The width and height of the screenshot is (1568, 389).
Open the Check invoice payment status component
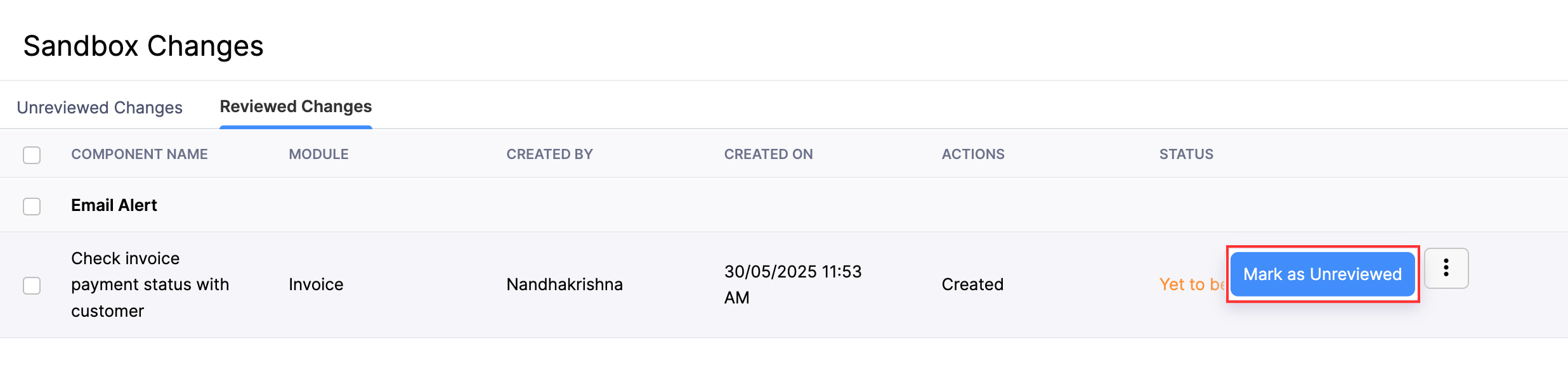[150, 284]
